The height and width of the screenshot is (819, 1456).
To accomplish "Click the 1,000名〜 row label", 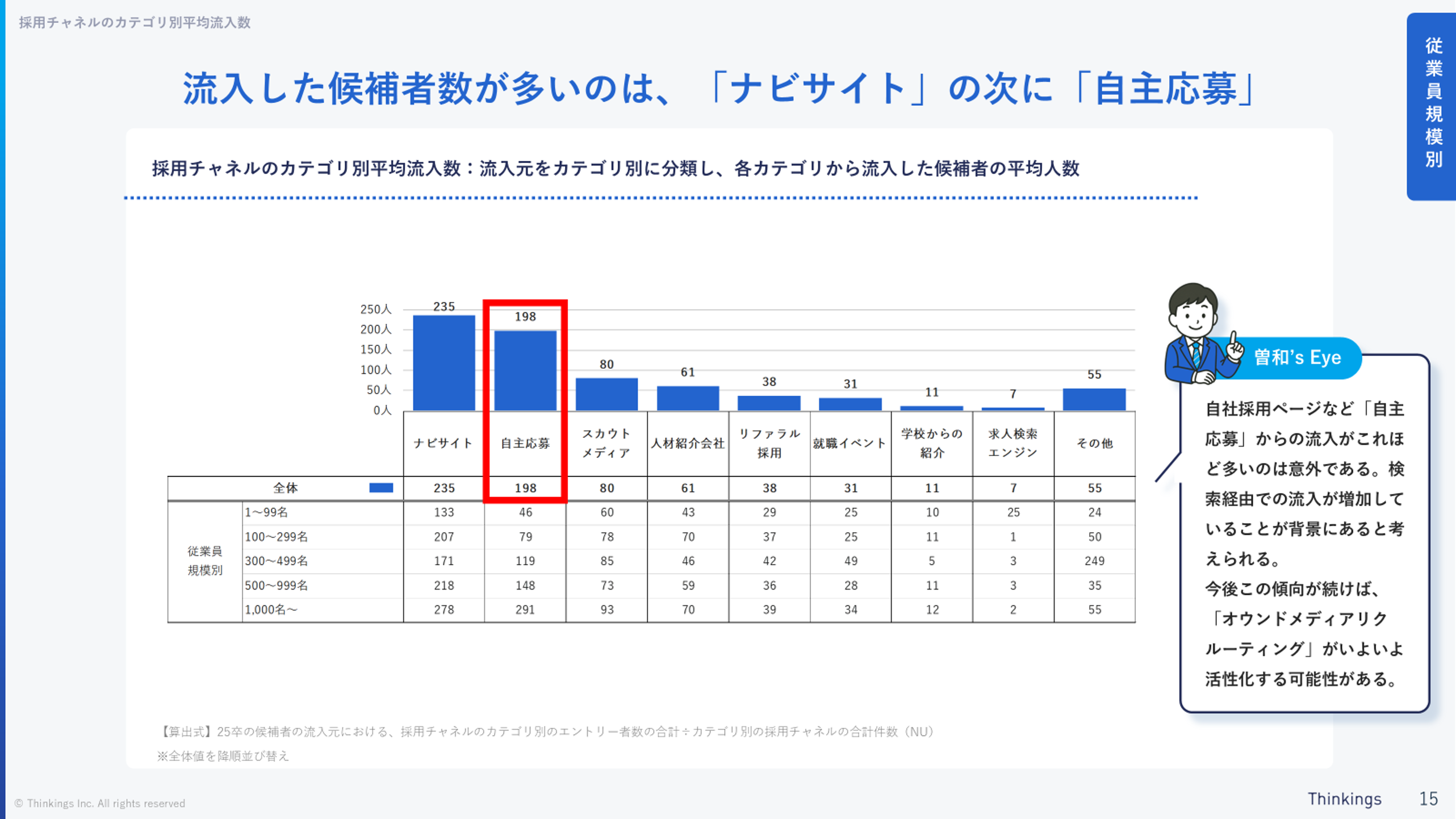I will (271, 609).
